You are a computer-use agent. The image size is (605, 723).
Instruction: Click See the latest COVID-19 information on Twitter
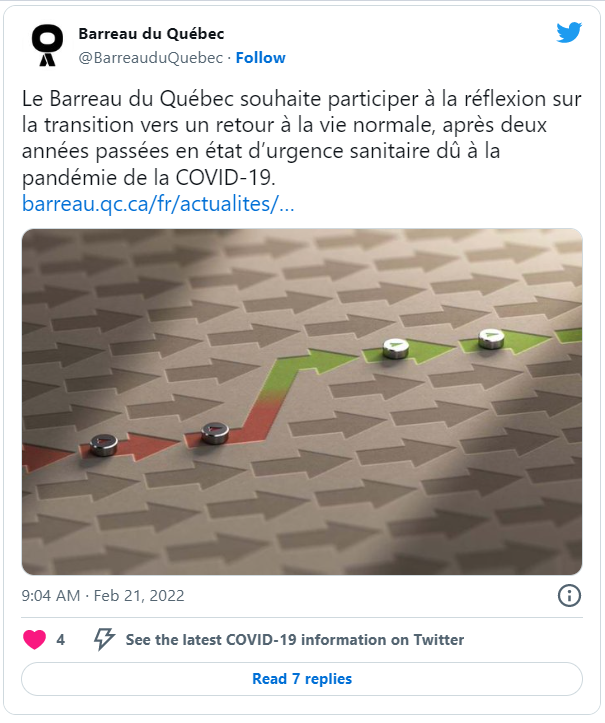tap(295, 640)
